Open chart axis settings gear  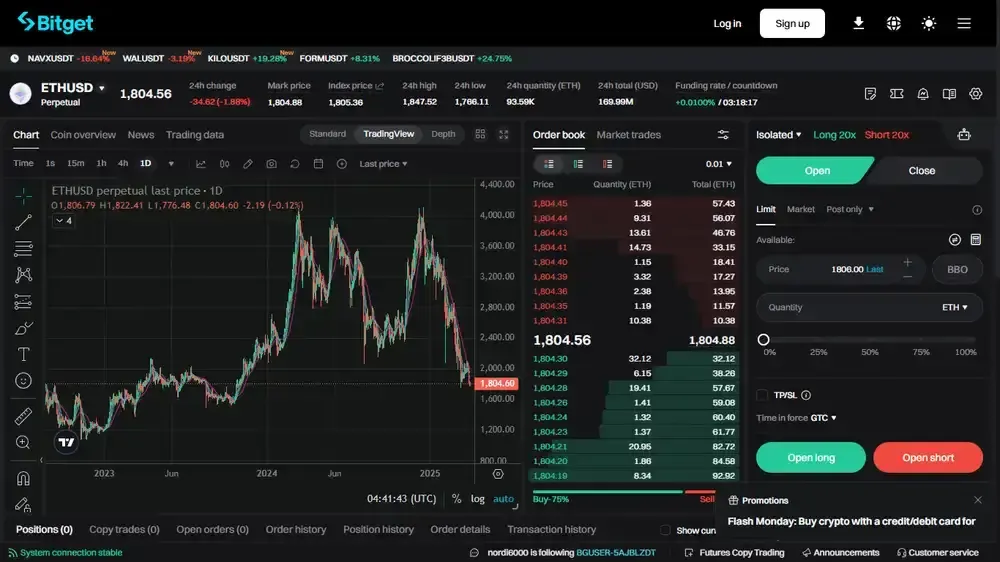click(x=498, y=474)
